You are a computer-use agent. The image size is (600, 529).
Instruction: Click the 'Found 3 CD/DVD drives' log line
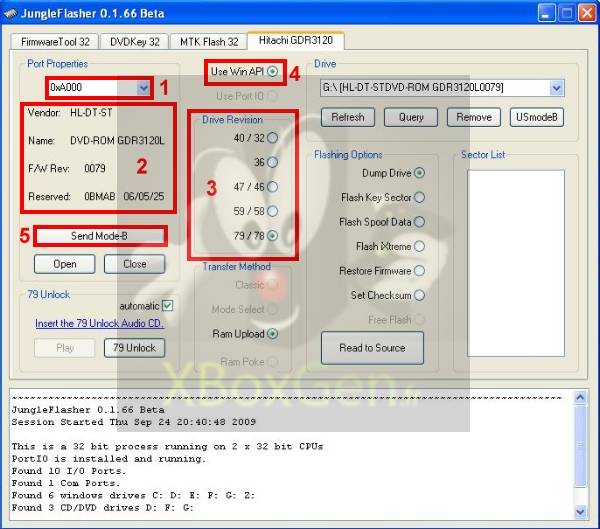coord(103,508)
